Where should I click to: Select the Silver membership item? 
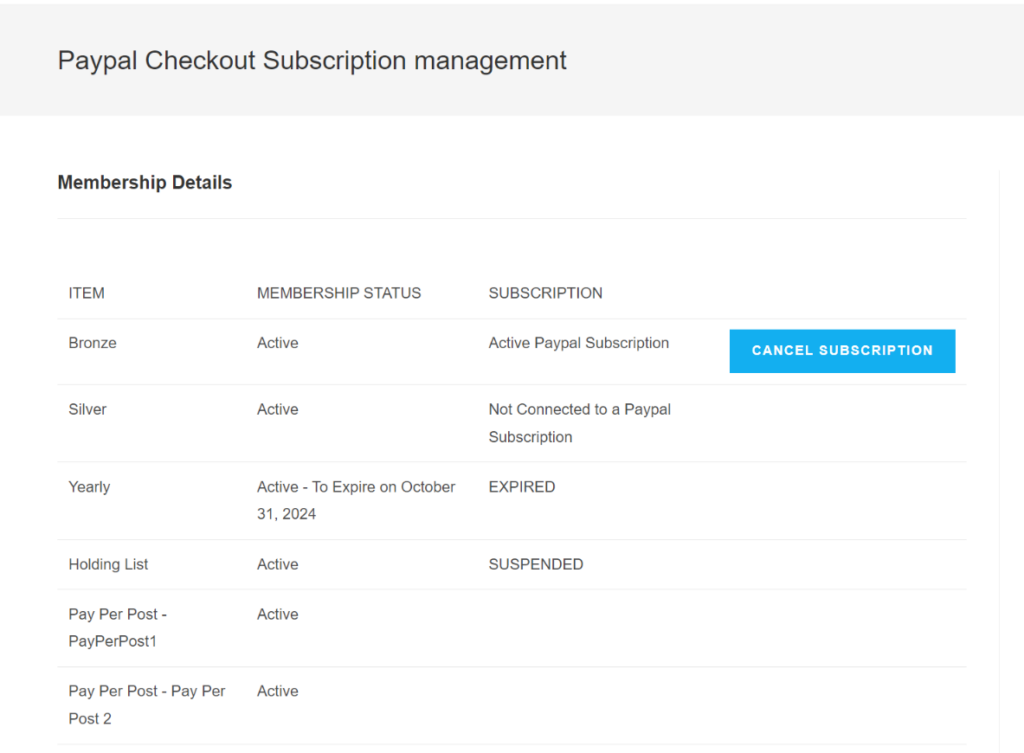click(x=88, y=409)
